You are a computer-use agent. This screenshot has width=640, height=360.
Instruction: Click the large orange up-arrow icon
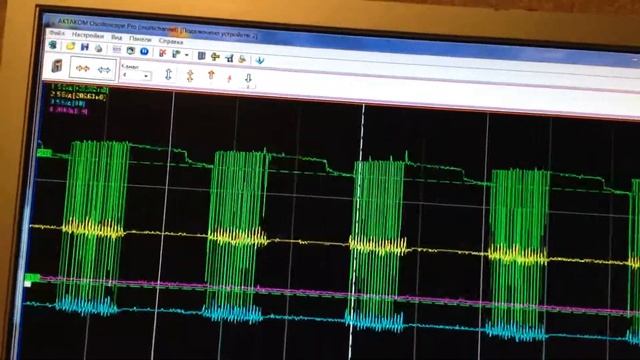coord(211,75)
